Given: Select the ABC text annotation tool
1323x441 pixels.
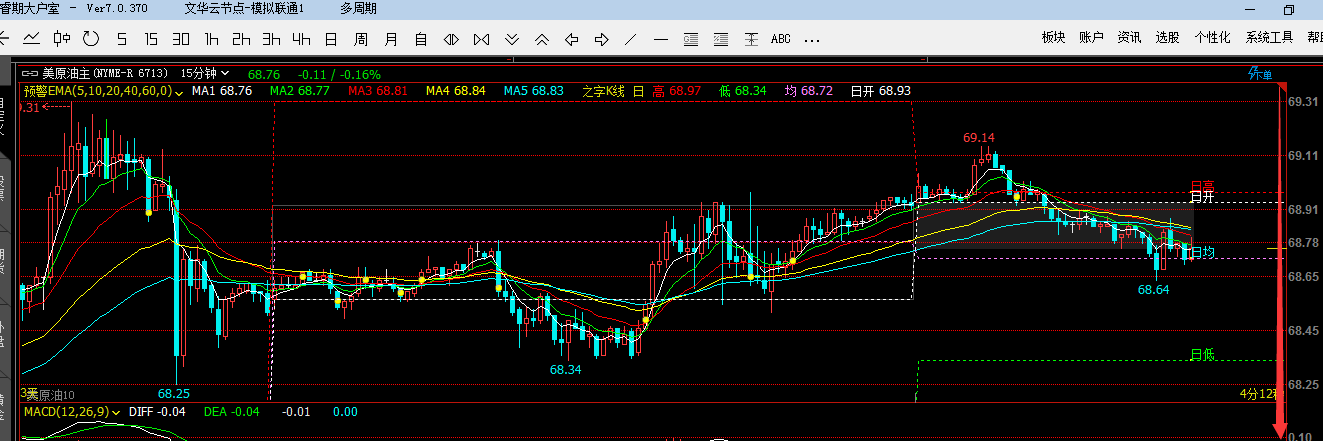Looking at the screenshot, I should tap(780, 39).
